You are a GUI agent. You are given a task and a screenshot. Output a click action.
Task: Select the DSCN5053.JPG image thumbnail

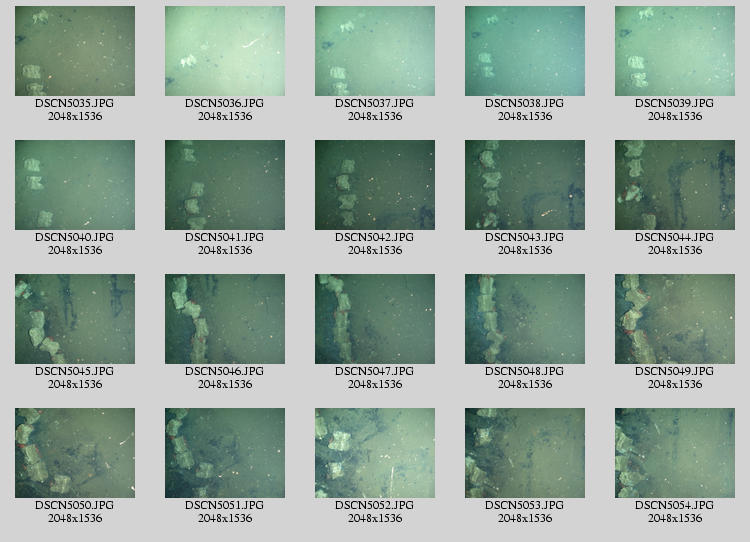[525, 453]
